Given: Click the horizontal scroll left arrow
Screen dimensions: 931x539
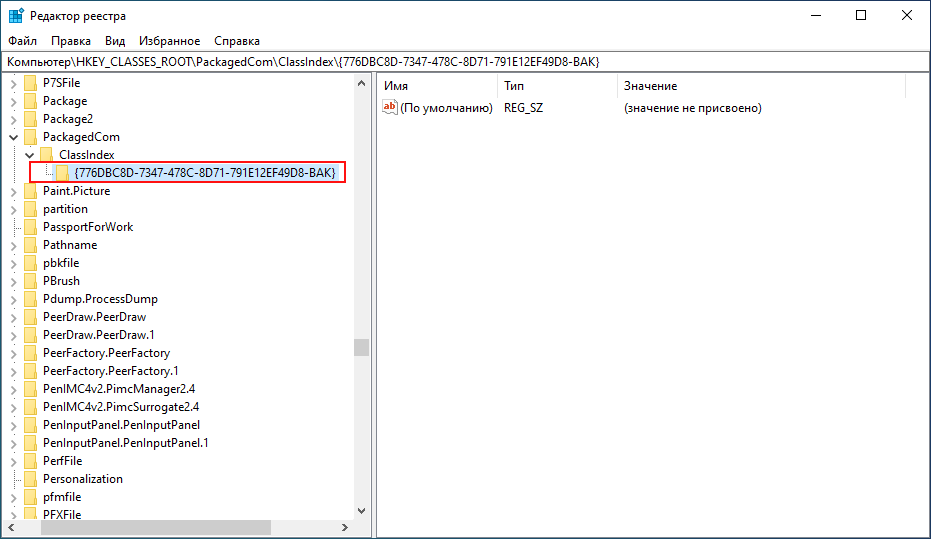Looking at the screenshot, I should click(x=11, y=527).
